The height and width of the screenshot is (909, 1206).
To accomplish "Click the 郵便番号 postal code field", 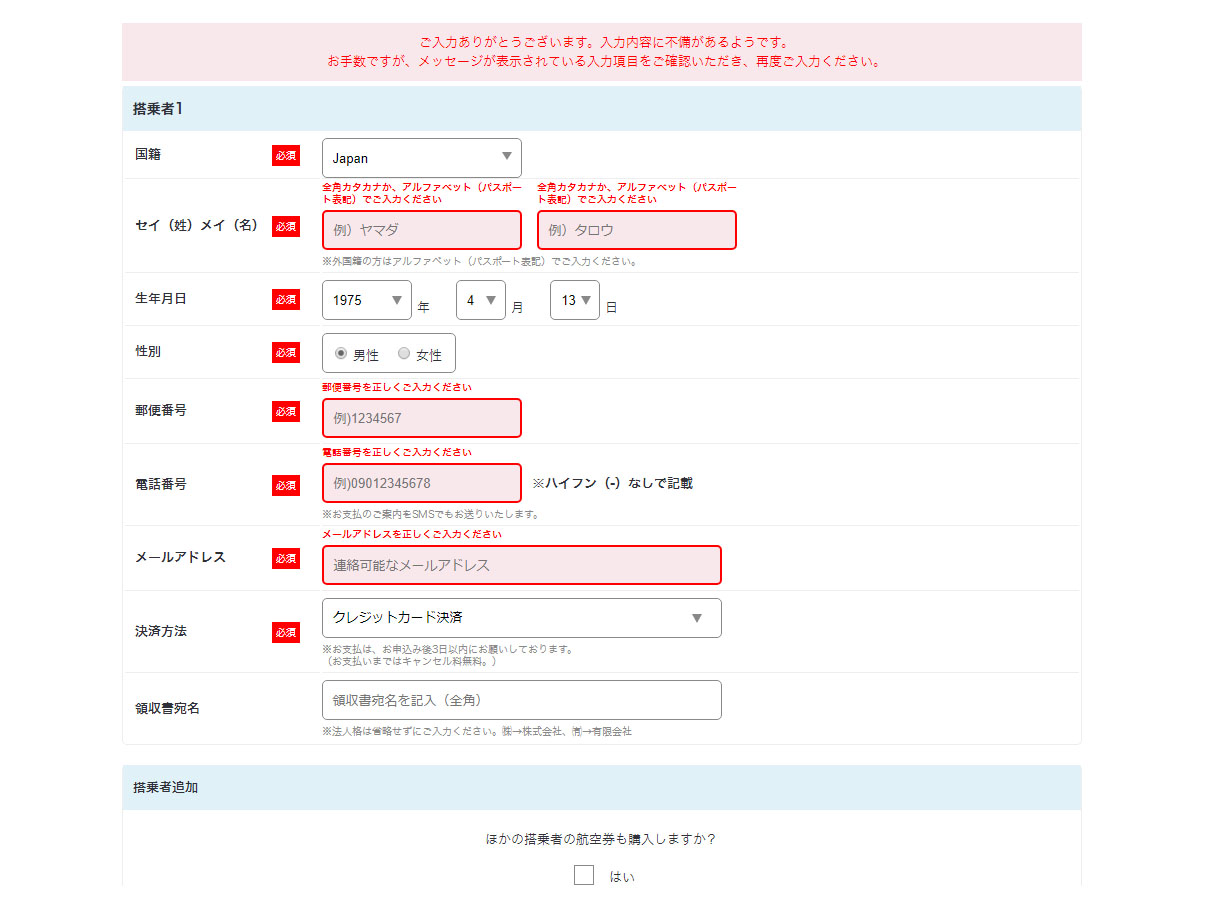I will (421, 418).
